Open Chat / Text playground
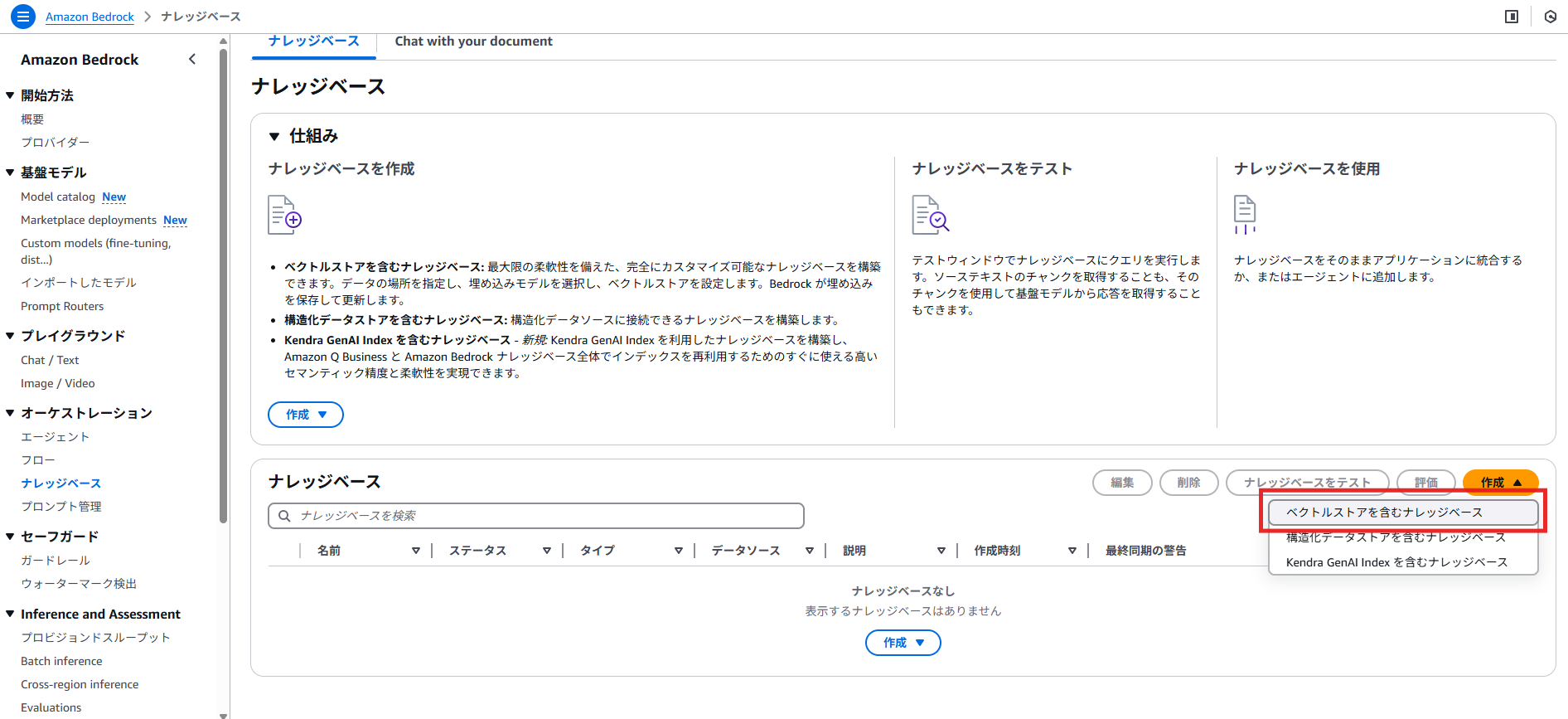This screenshot has height=719, width=1568. tap(50, 360)
